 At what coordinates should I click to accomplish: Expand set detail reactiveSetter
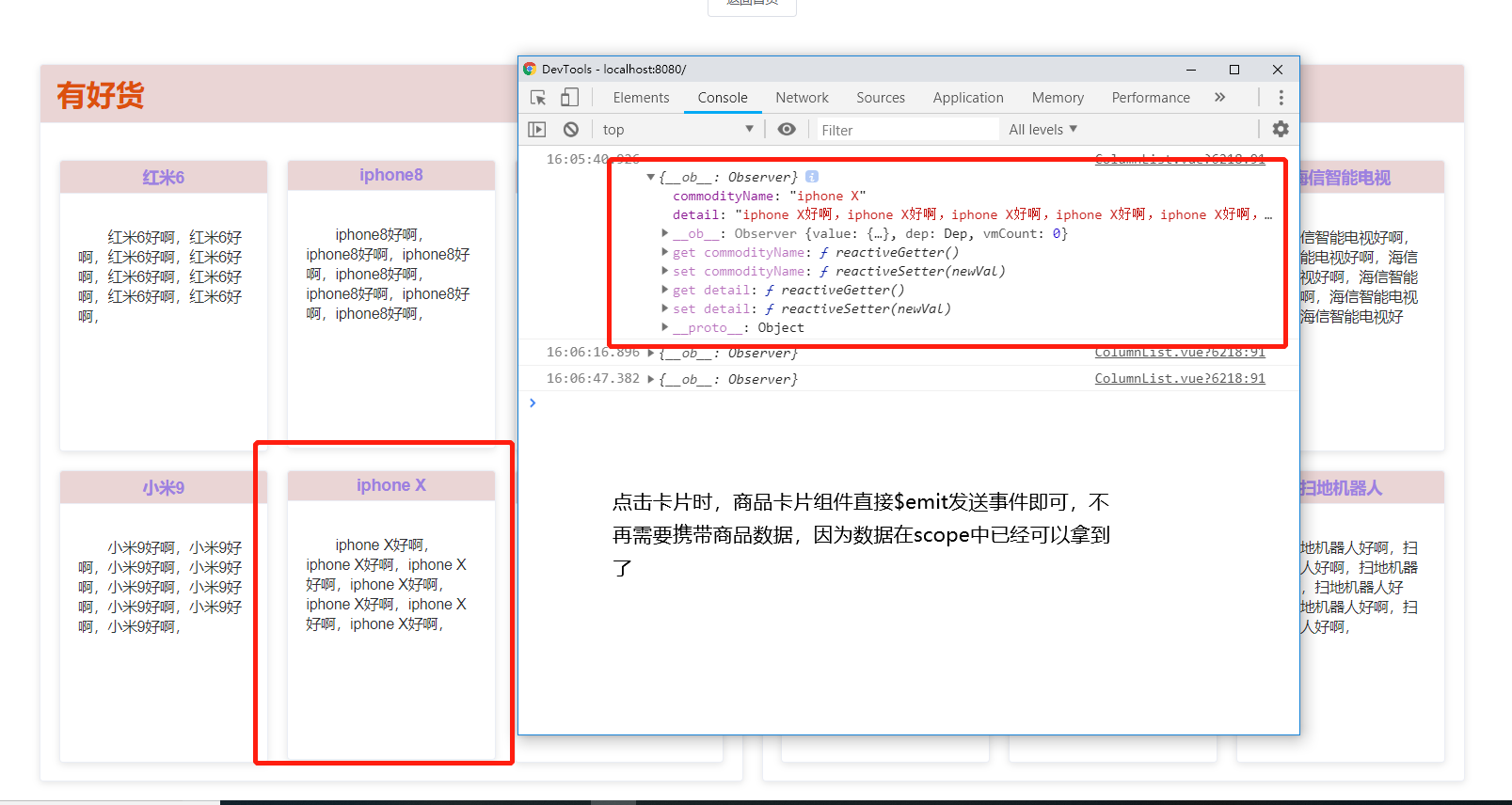[x=665, y=308]
